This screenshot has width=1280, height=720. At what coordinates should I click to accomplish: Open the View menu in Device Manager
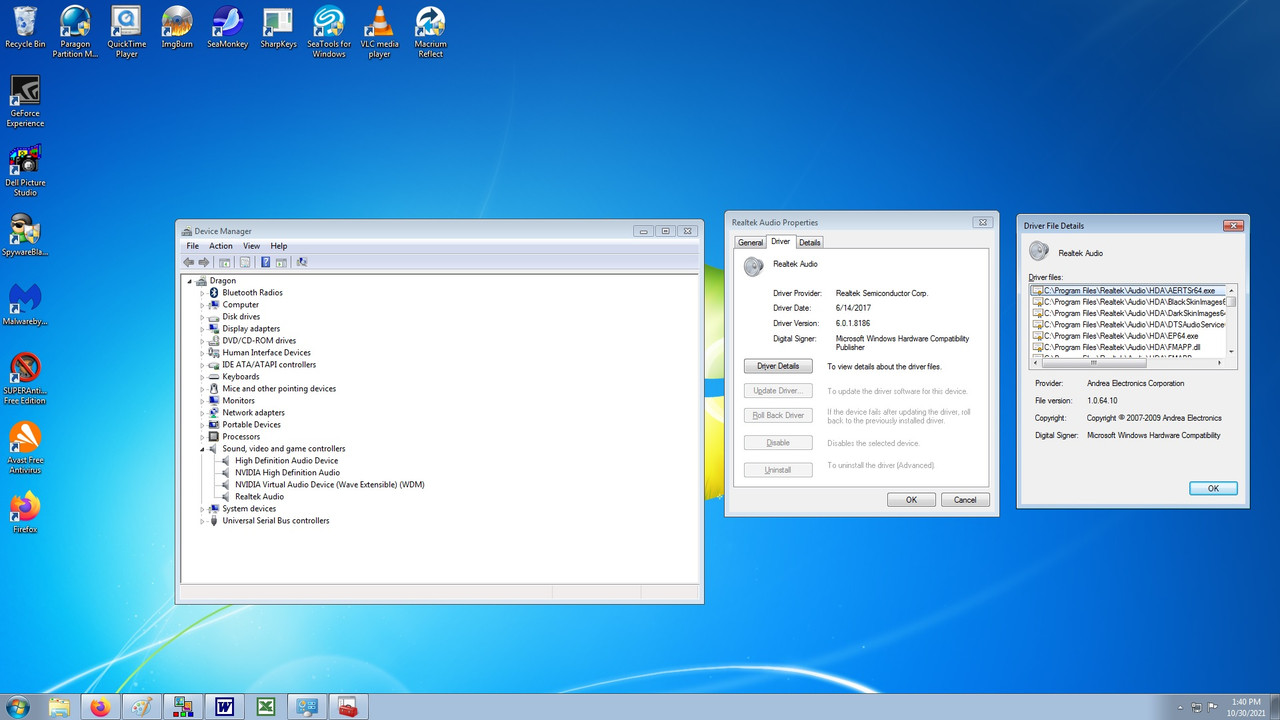[x=251, y=246]
